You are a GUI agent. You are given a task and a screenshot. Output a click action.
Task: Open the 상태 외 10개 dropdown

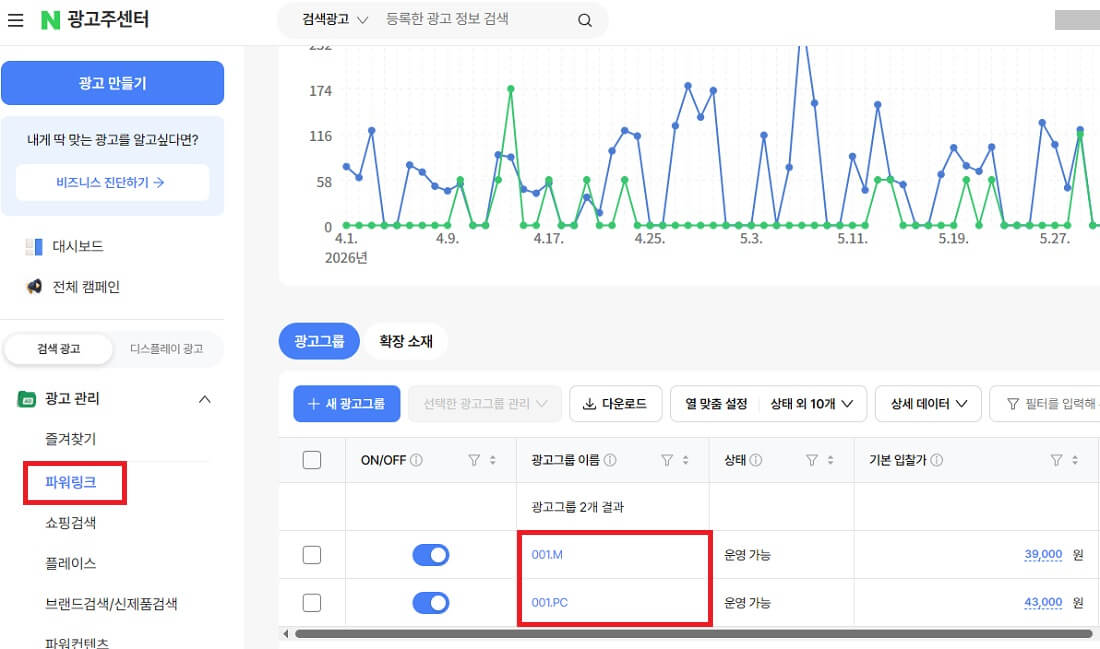812,404
